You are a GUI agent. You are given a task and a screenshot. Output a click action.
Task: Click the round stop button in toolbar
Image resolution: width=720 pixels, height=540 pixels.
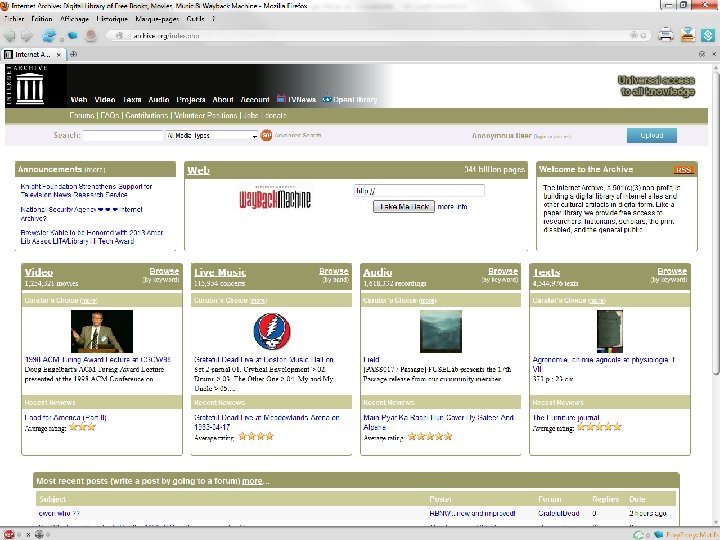point(90,35)
